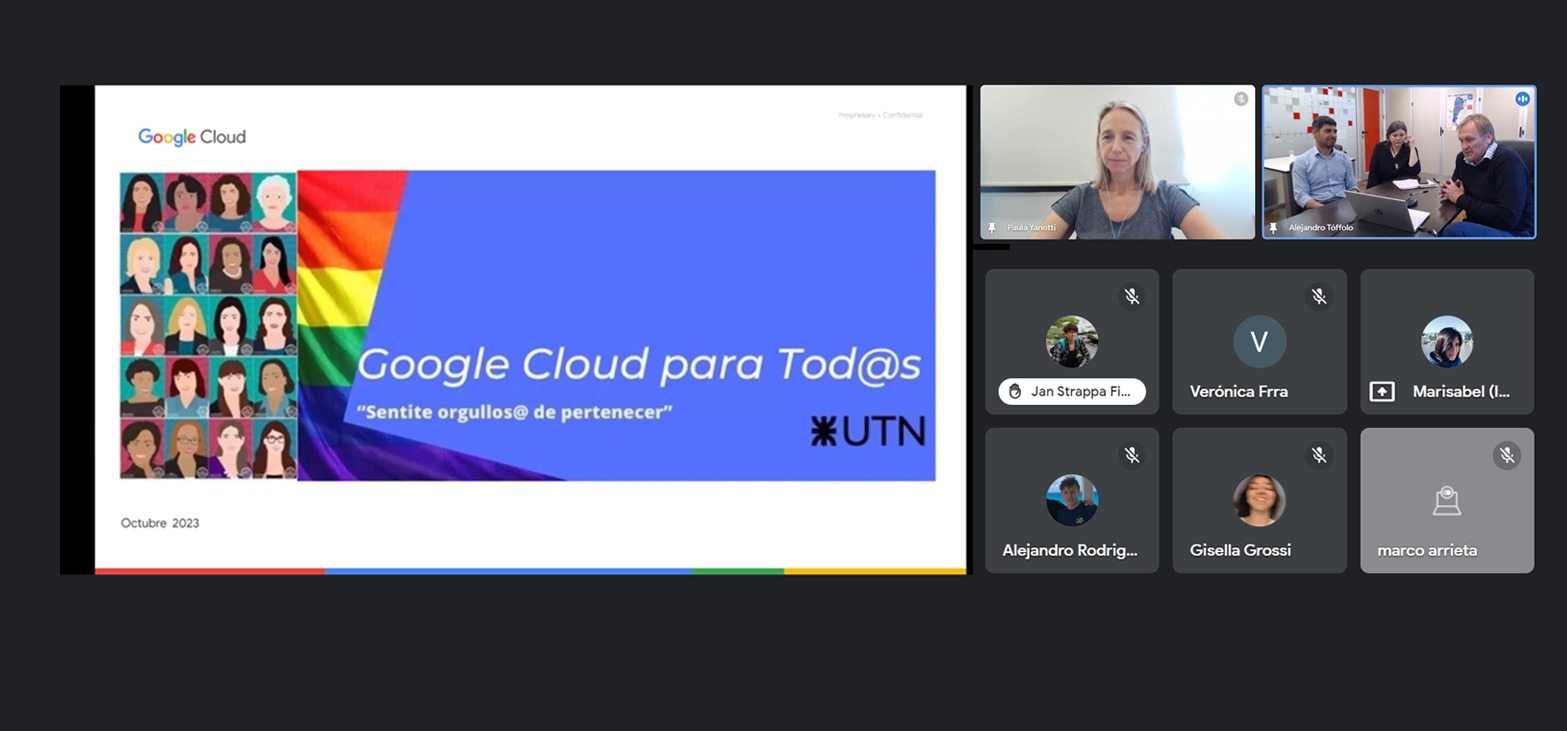This screenshot has height=731, width=1567.
Task: Click the slide subtitle 'Sentite orgullos@ de pertenecer'
Action: coord(514,412)
